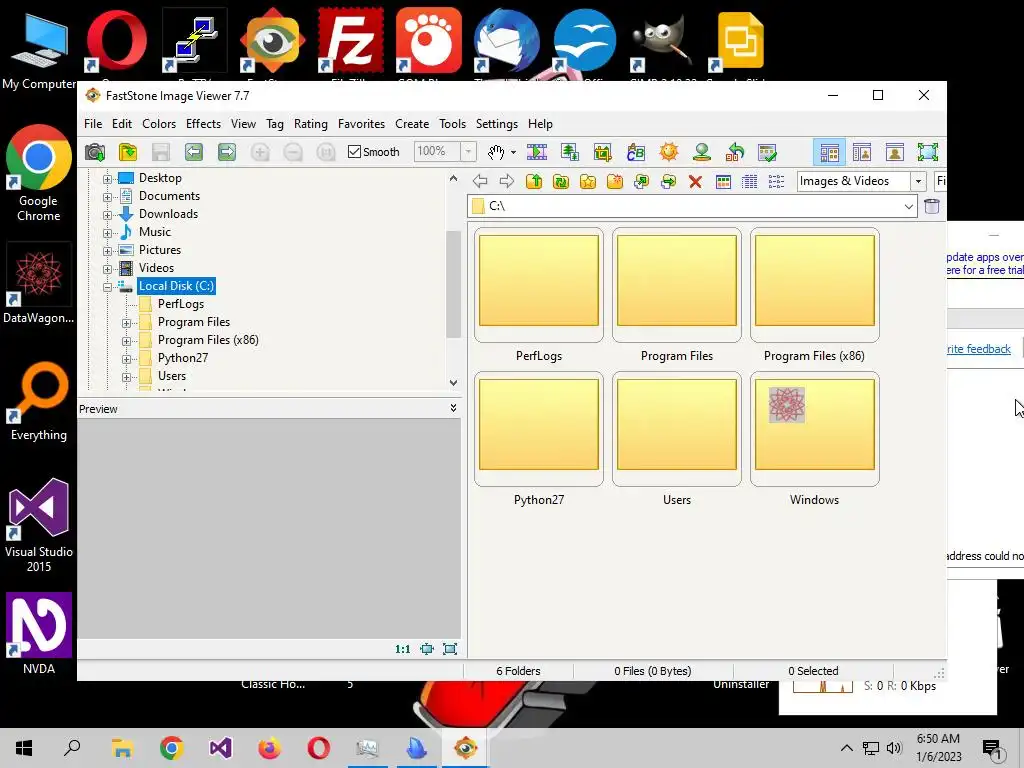Screen dimensions: 1024x768
Task: Collapse the Local Disk (C:) tree node
Action: (107, 287)
